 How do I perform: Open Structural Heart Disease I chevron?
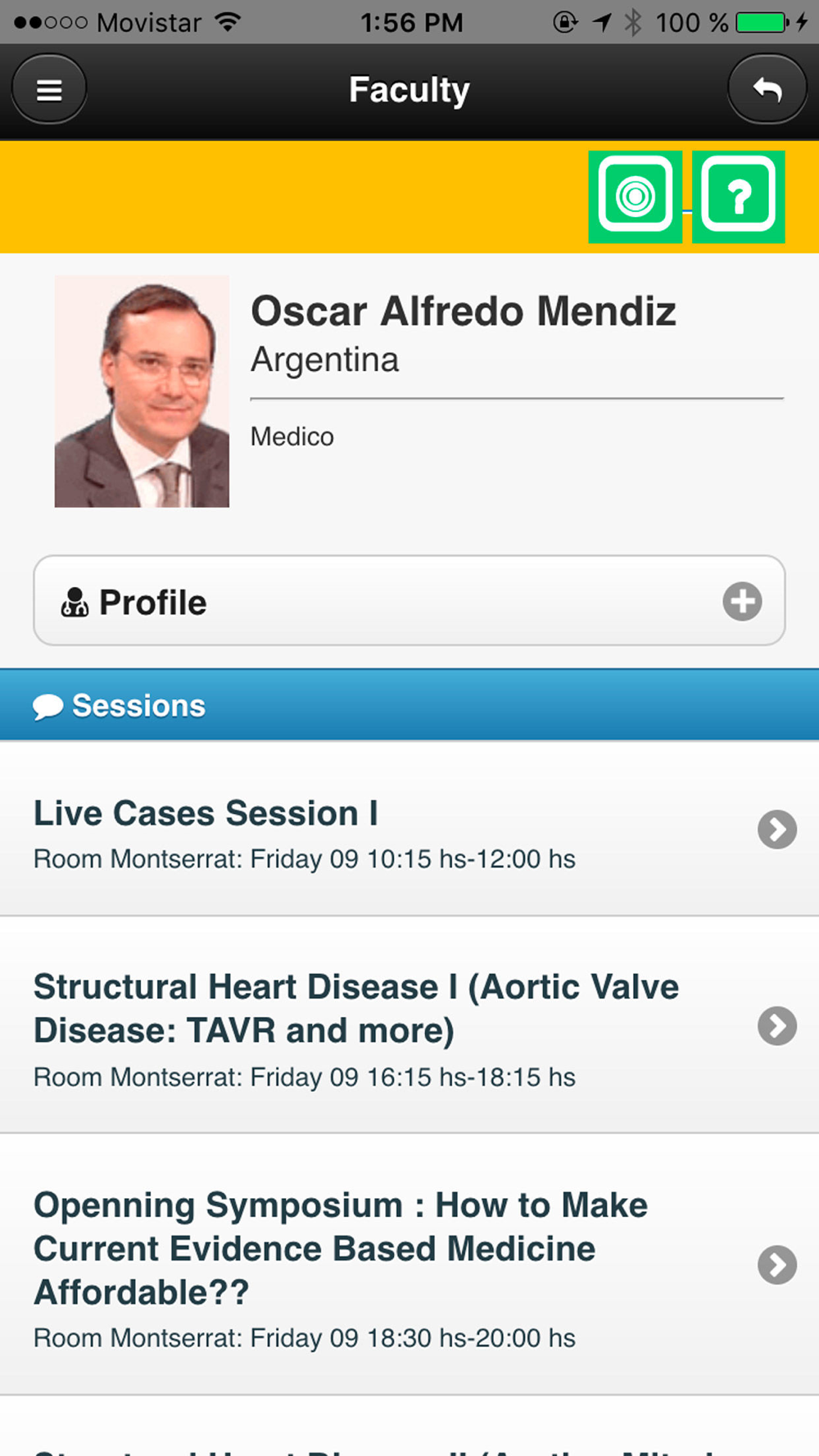coord(777,1026)
